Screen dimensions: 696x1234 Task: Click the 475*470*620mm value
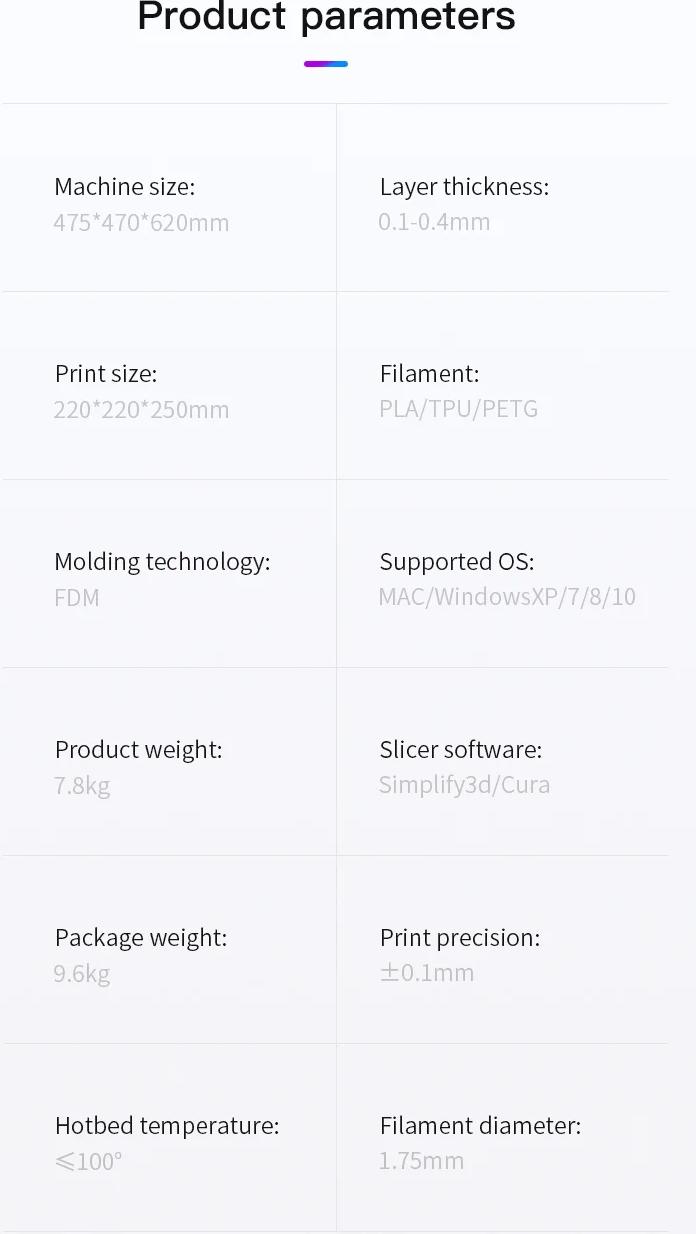pos(141,222)
